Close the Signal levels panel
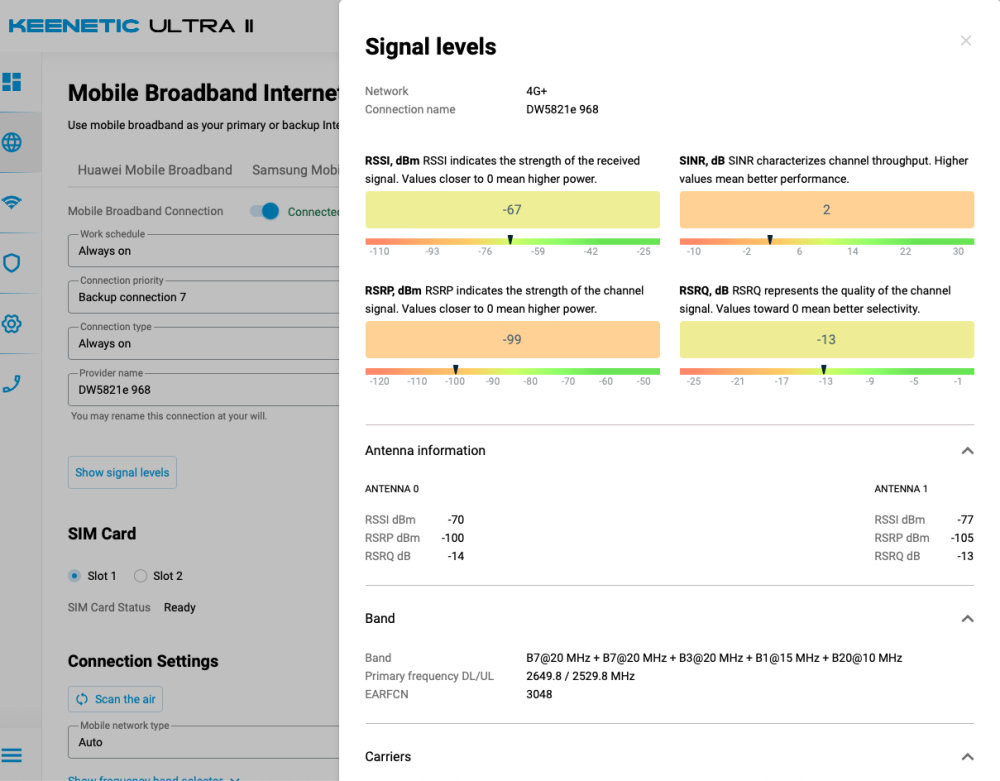Viewport: 1000px width, 781px height. tap(965, 41)
